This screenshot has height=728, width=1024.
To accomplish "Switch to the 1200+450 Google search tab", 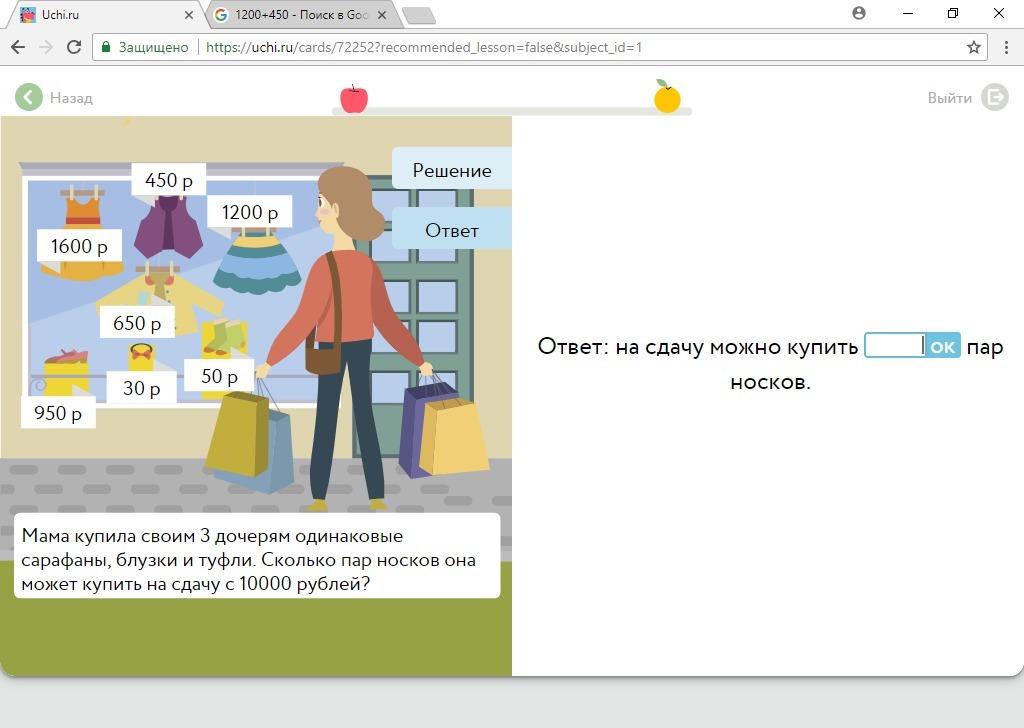I will [x=295, y=15].
